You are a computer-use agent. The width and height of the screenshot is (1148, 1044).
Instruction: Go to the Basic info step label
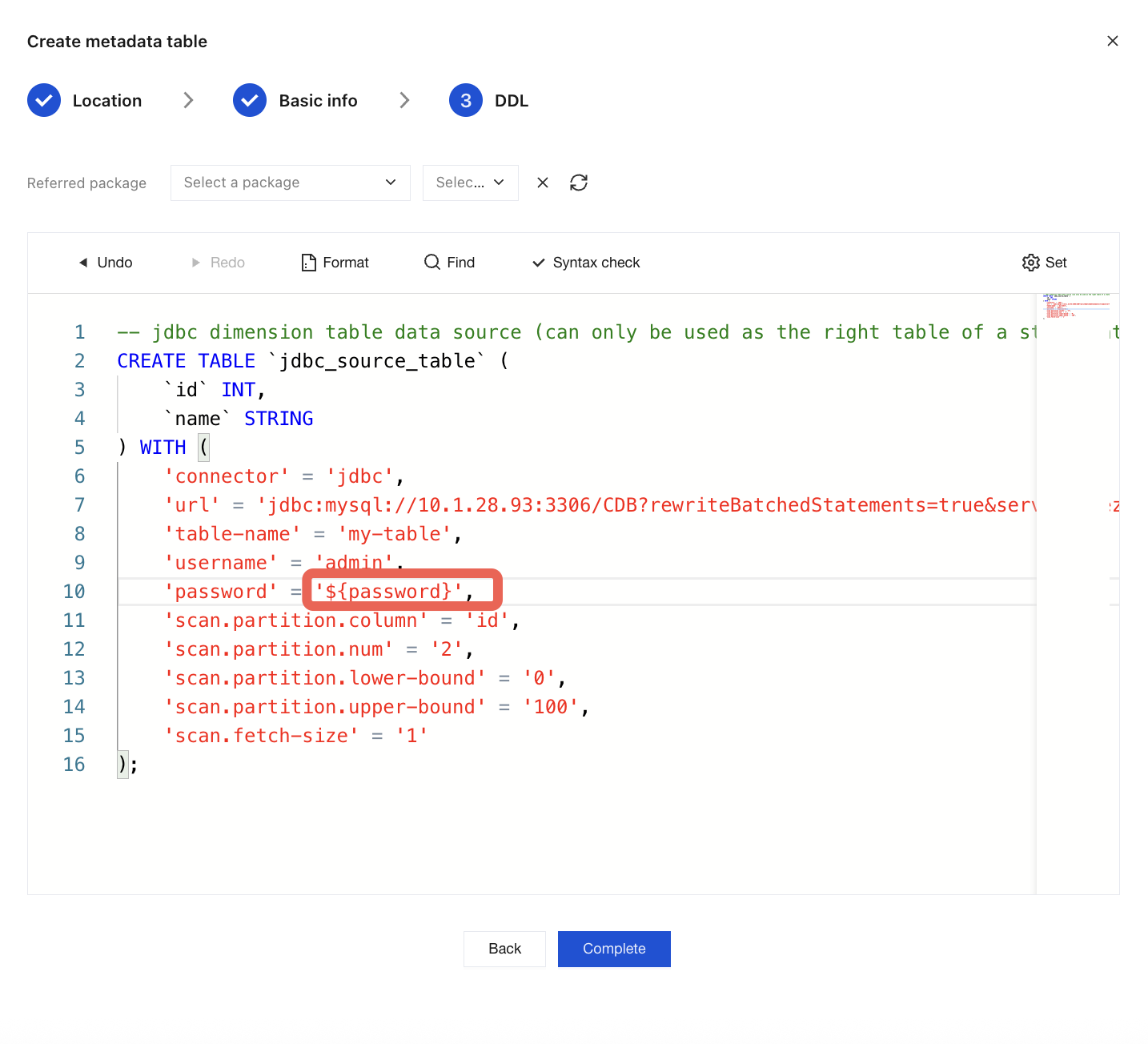pyautogui.click(x=318, y=101)
